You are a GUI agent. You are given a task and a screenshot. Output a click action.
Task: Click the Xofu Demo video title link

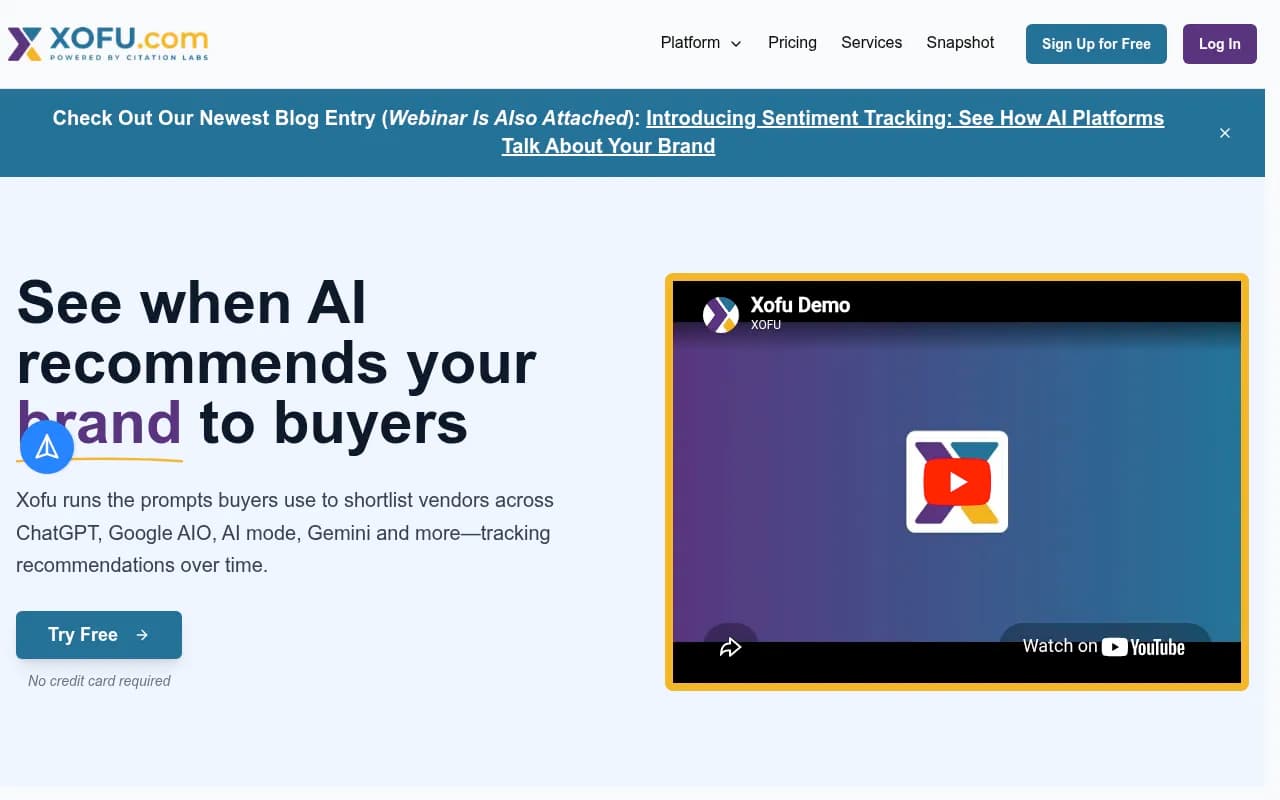[x=800, y=305]
